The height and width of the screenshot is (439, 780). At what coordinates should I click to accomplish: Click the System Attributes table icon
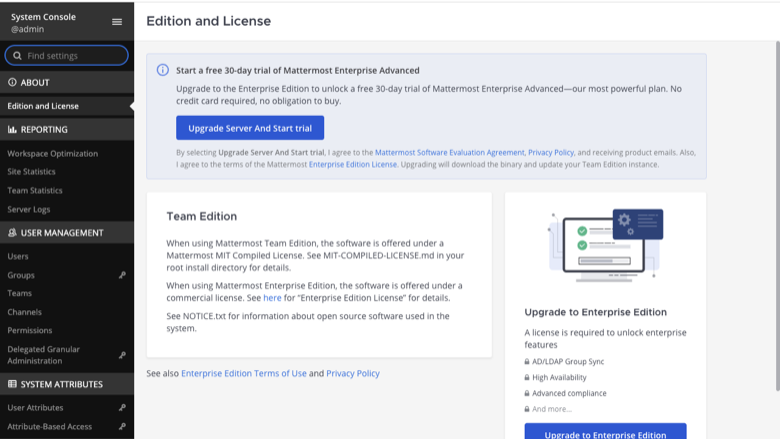(12, 384)
